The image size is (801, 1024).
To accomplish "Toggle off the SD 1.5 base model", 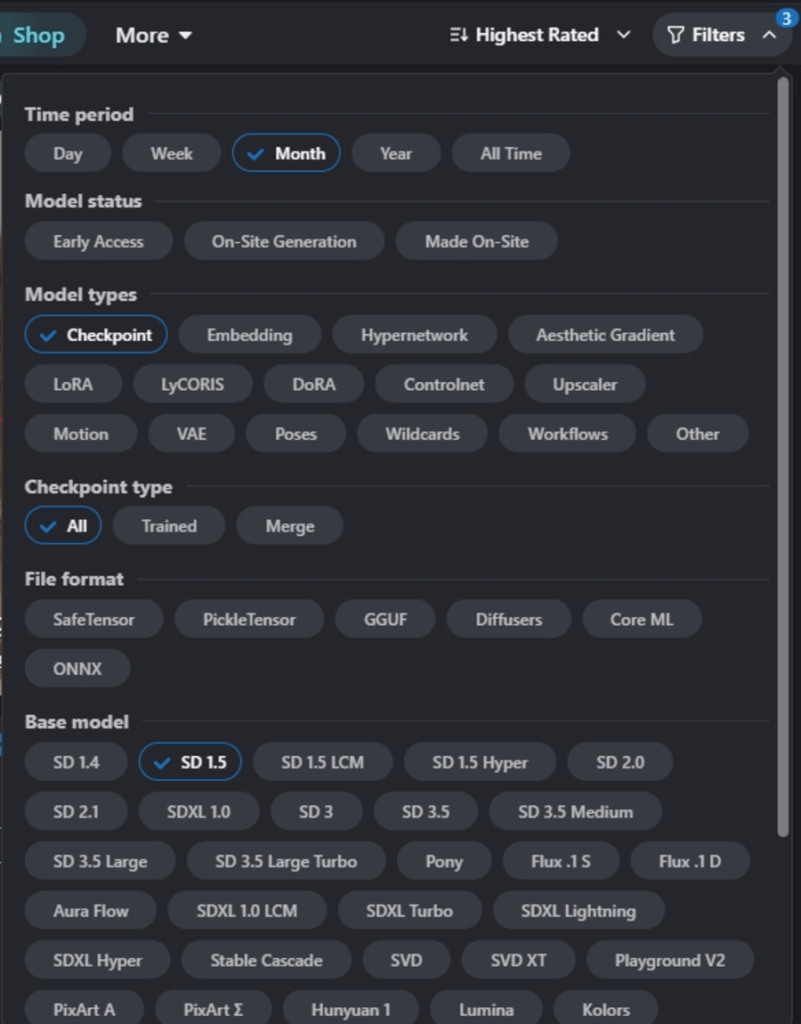I will point(190,762).
